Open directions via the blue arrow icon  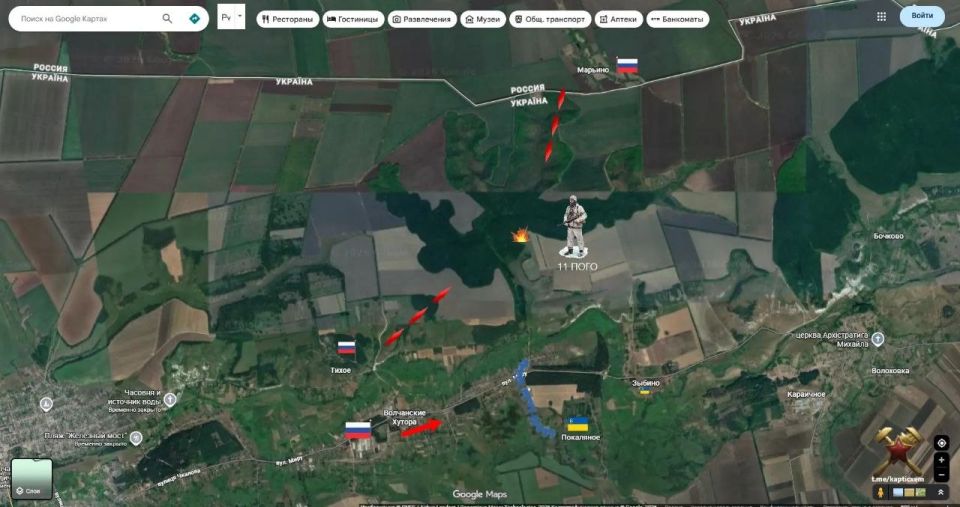pos(194,19)
